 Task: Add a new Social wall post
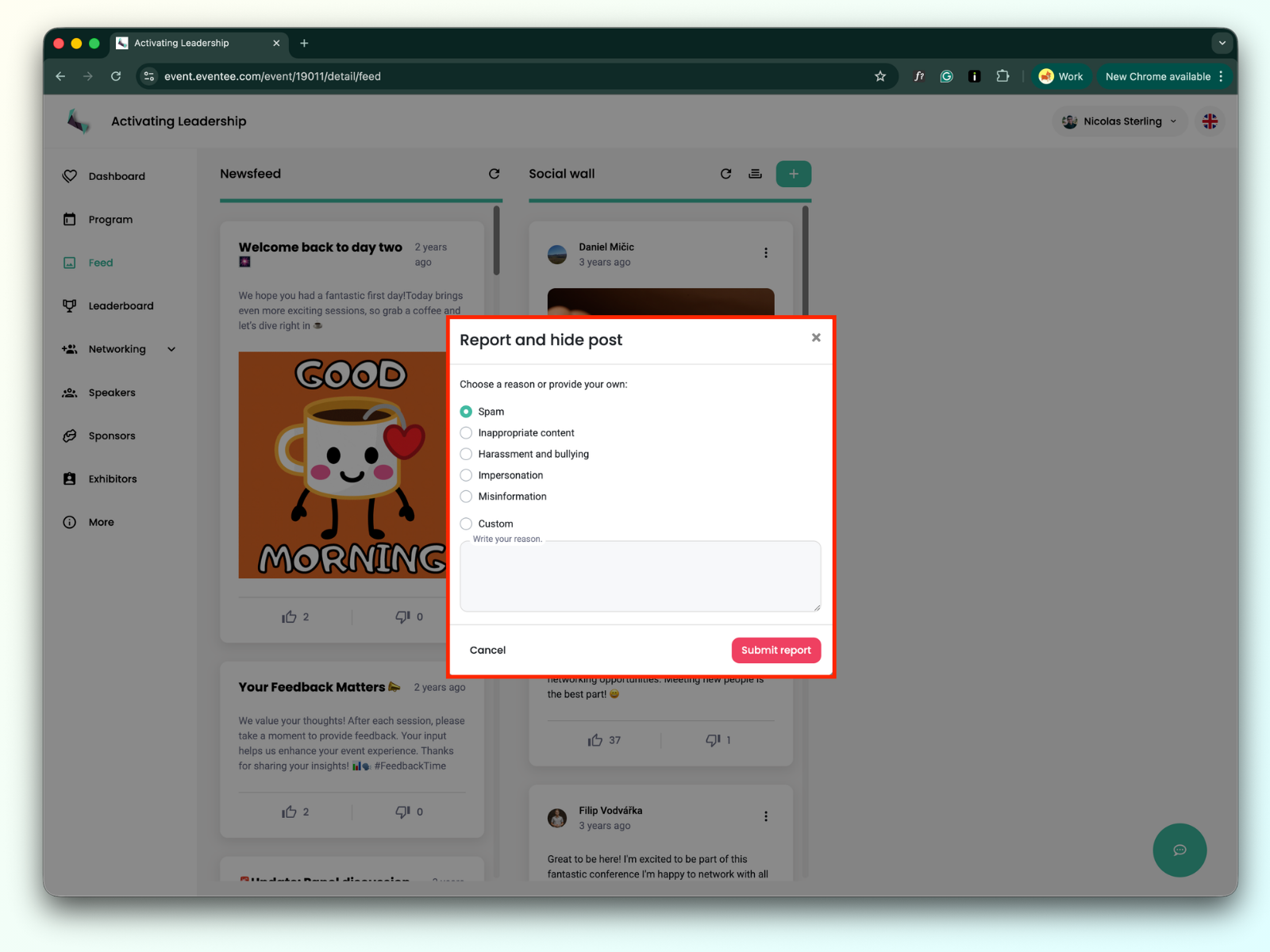point(793,174)
